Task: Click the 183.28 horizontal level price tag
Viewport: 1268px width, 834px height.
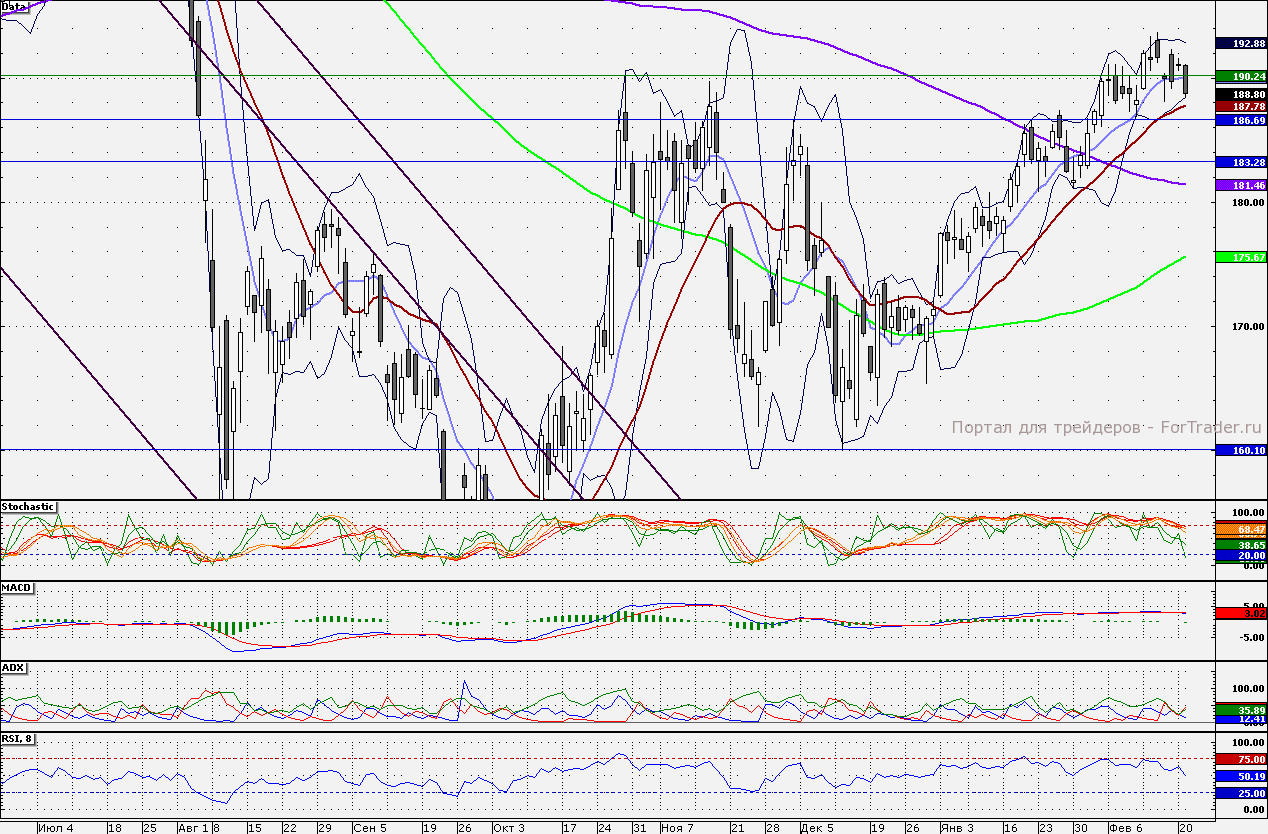Action: [1240, 162]
